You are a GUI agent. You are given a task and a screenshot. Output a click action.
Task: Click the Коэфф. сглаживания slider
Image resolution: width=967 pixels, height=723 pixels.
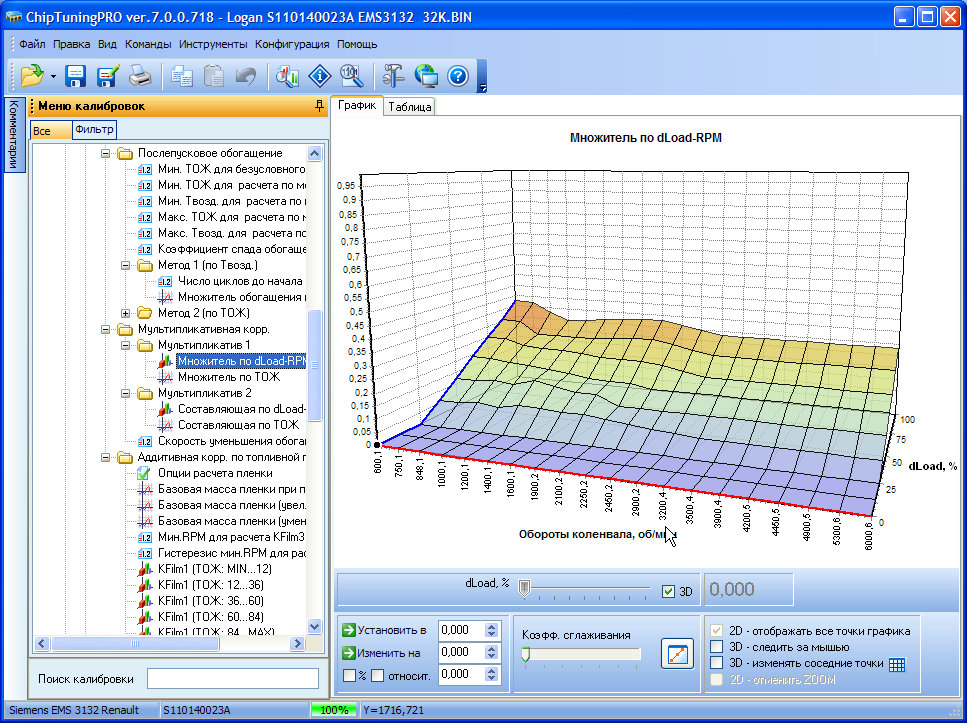click(581, 654)
